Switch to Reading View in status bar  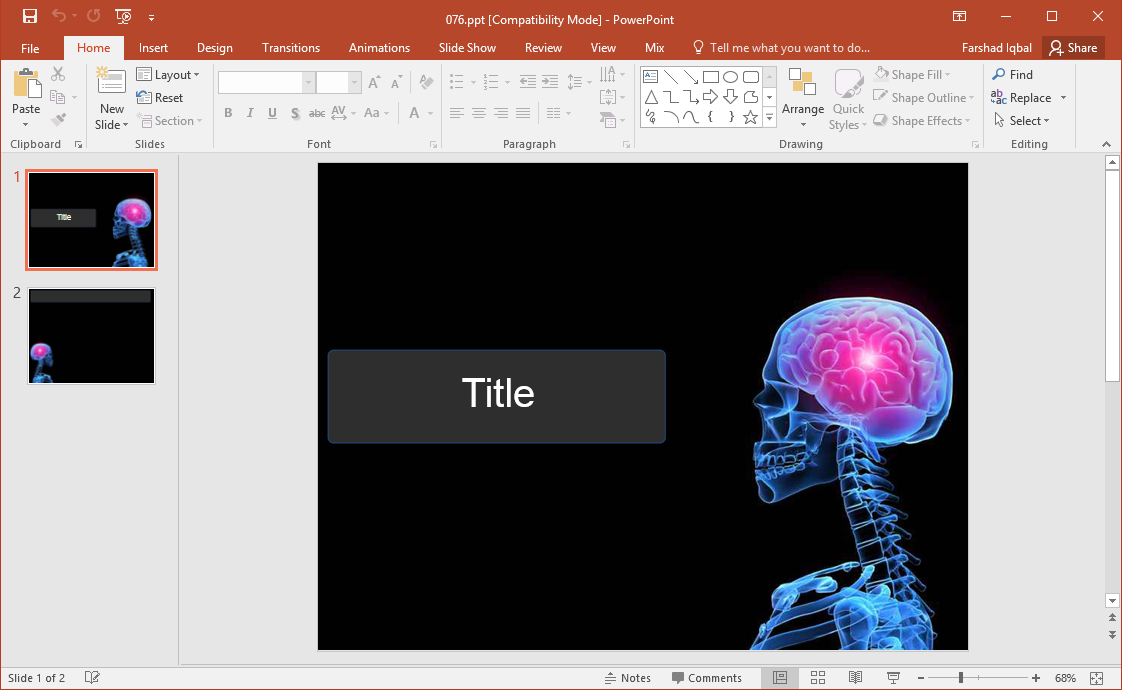(855, 678)
